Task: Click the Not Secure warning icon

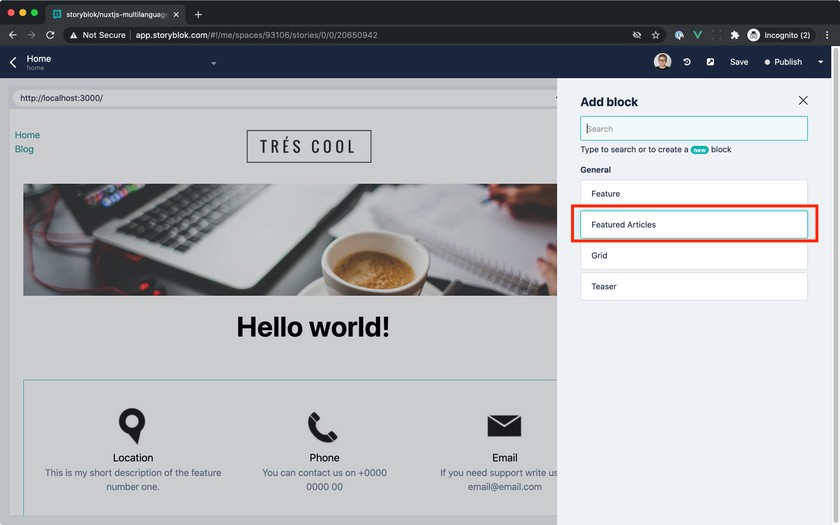Action: (73, 35)
